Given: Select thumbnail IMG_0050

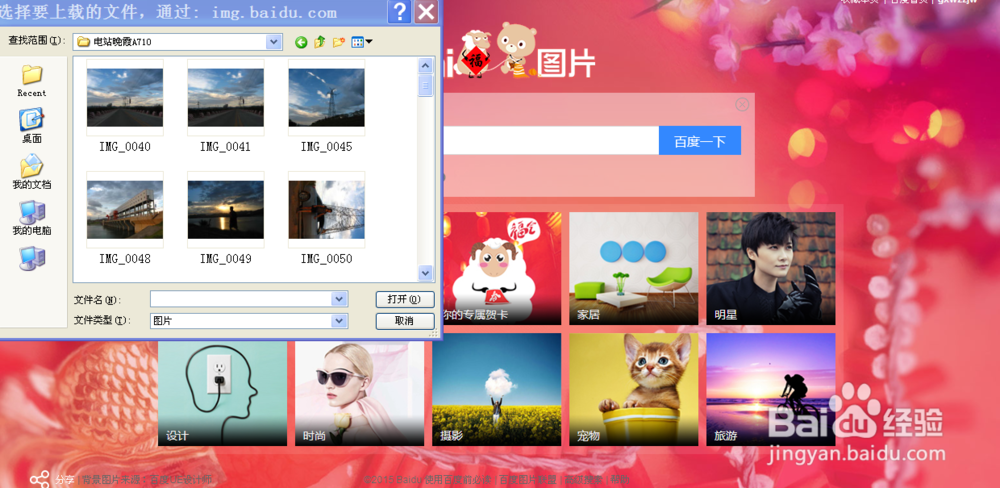Looking at the screenshot, I should pos(327,209).
